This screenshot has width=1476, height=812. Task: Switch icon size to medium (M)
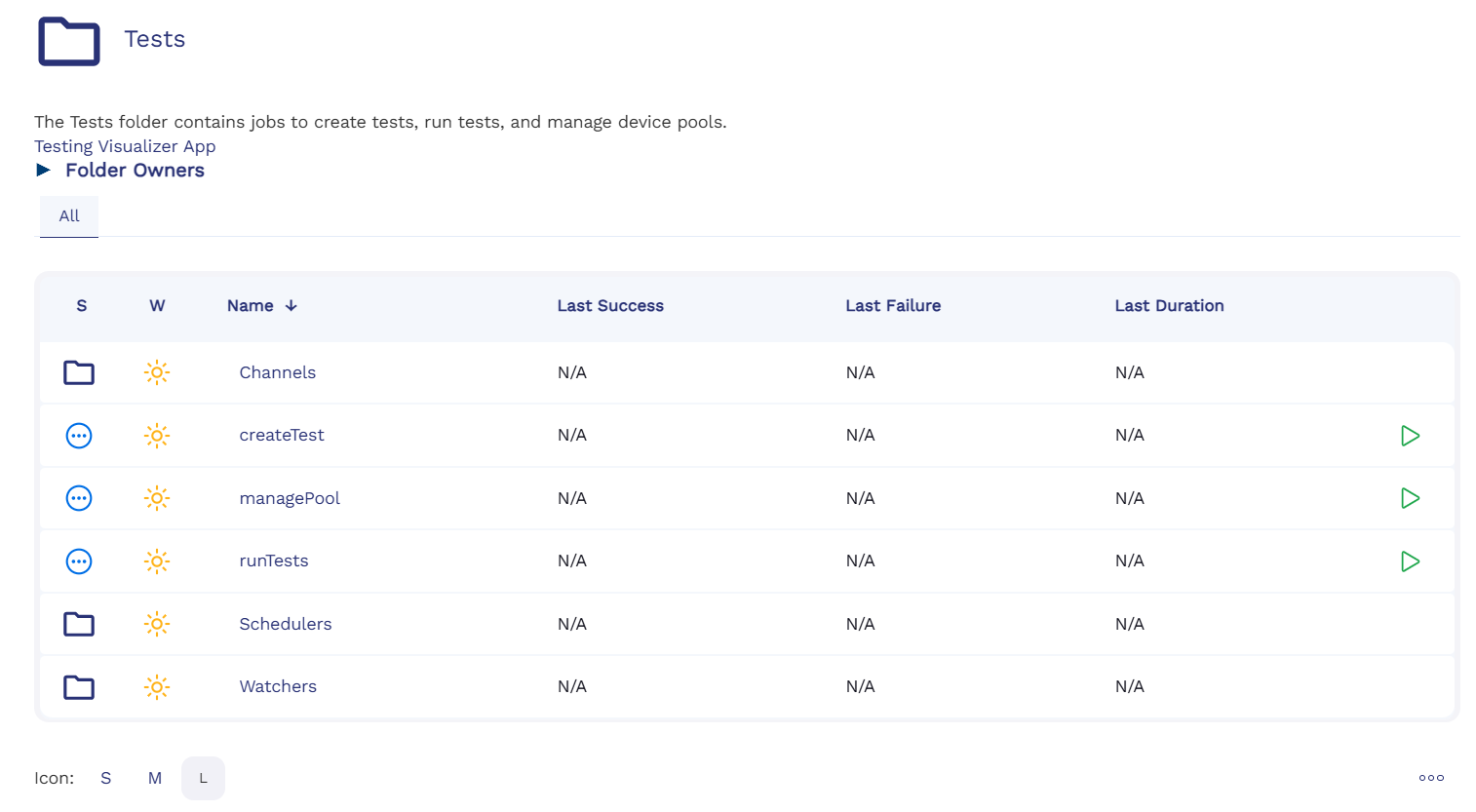[x=155, y=778]
